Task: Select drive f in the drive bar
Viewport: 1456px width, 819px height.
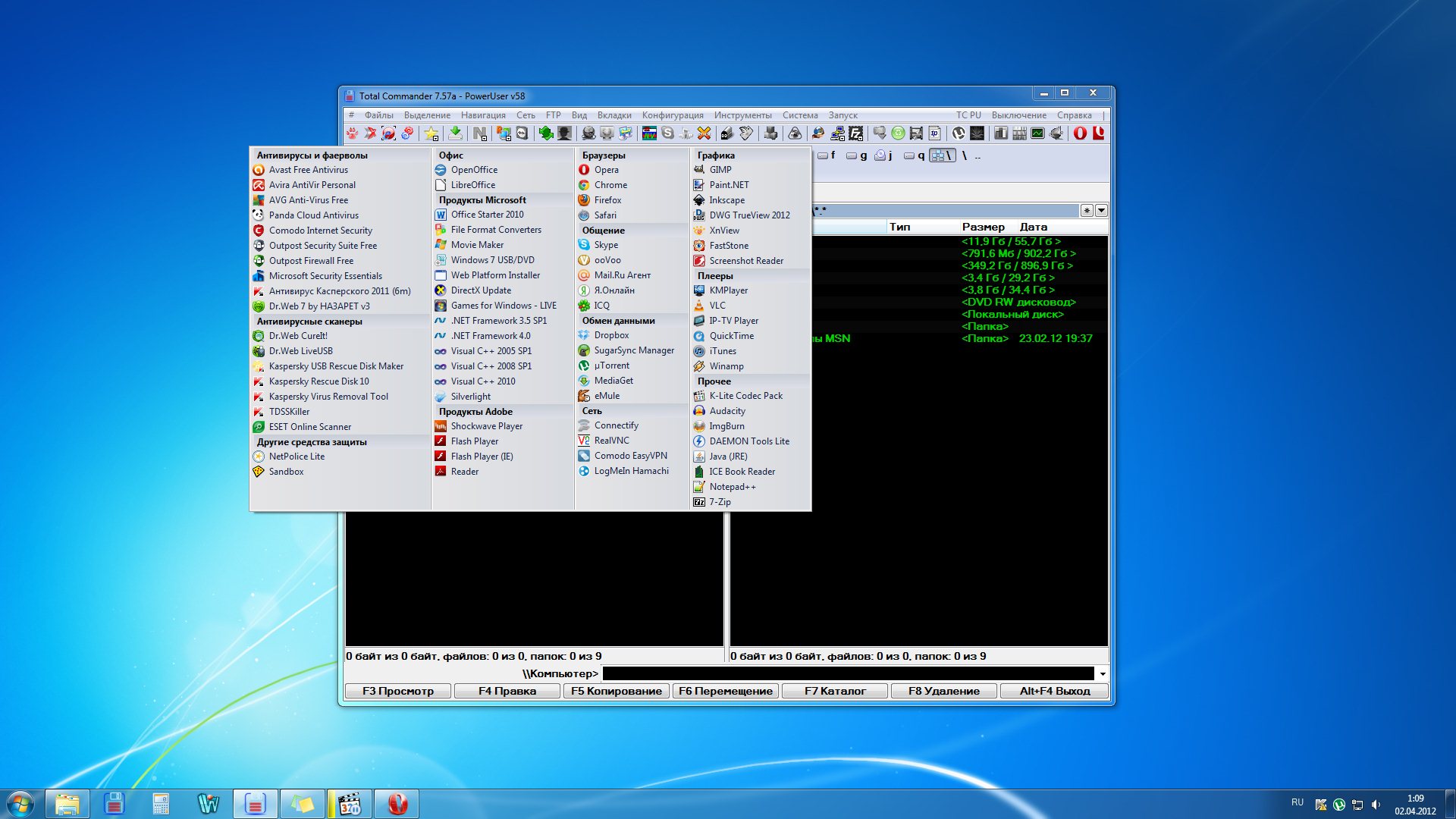Action: [x=827, y=155]
